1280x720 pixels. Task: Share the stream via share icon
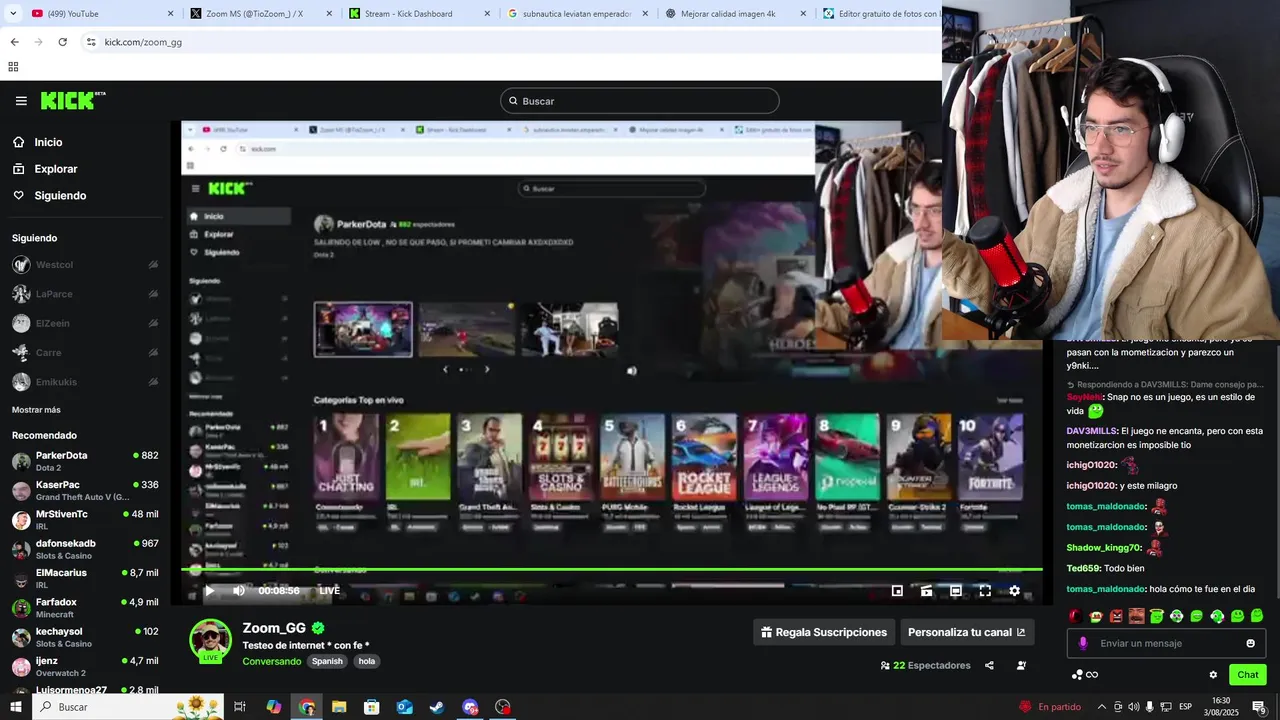(x=989, y=665)
